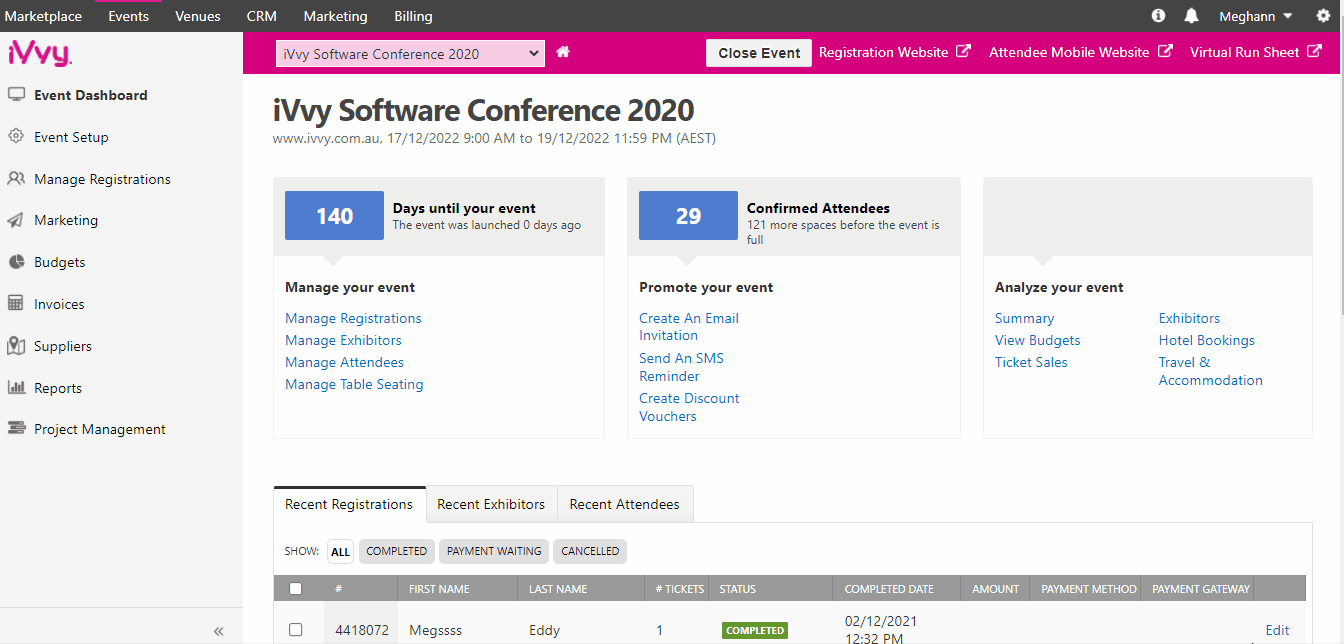Viewport: 1344px width, 644px height.
Task: Open the settings gear icon
Action: 1323,16
